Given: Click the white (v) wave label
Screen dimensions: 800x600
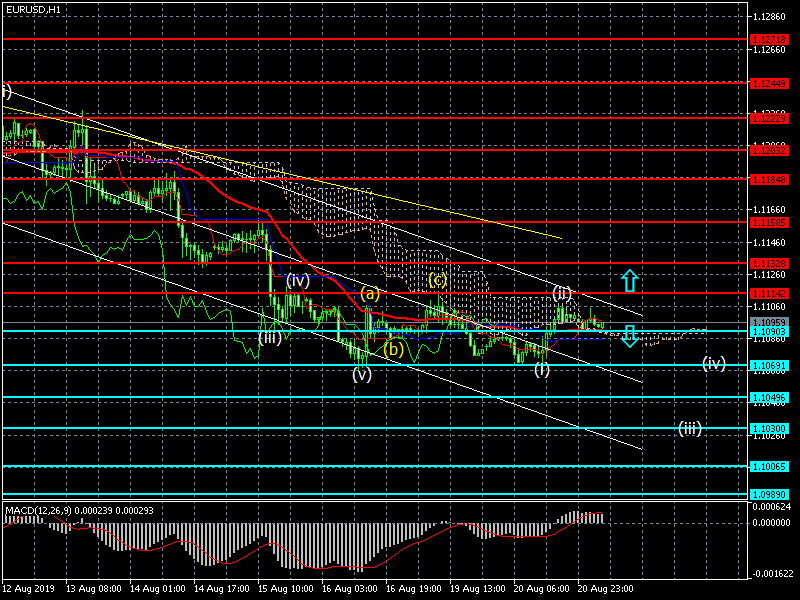Looking at the screenshot, I should click(x=362, y=374).
